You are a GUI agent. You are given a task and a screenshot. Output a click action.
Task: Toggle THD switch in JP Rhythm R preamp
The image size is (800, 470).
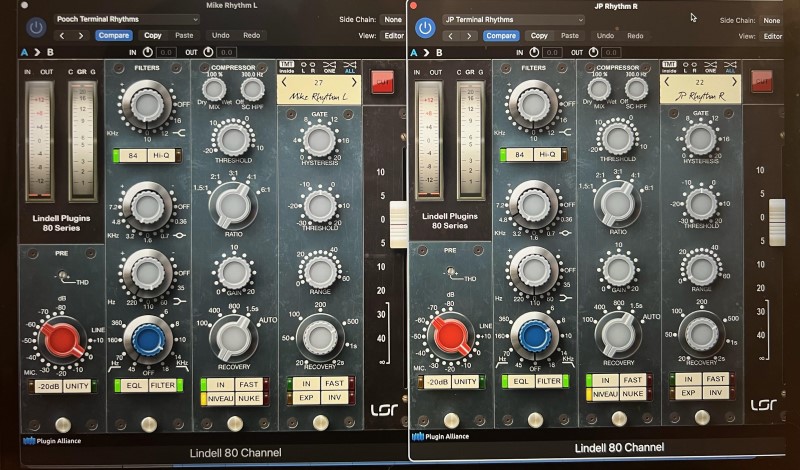[x=452, y=273]
